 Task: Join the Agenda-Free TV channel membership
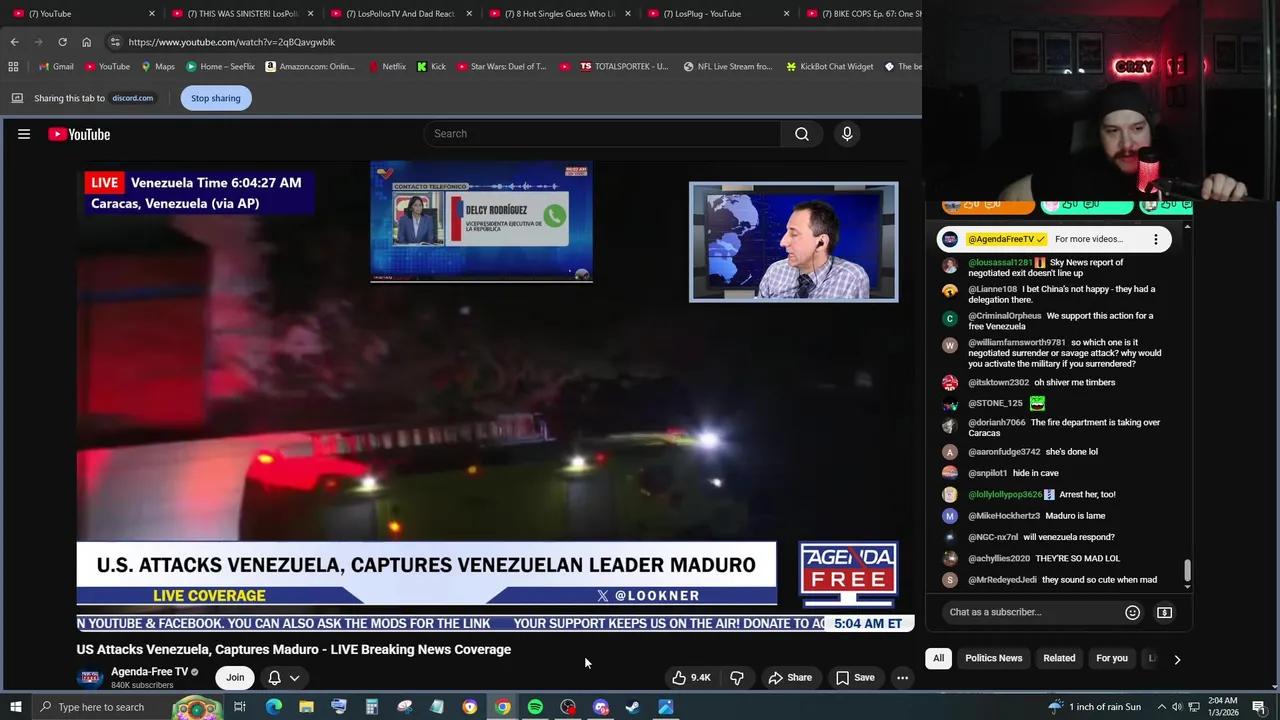point(235,678)
